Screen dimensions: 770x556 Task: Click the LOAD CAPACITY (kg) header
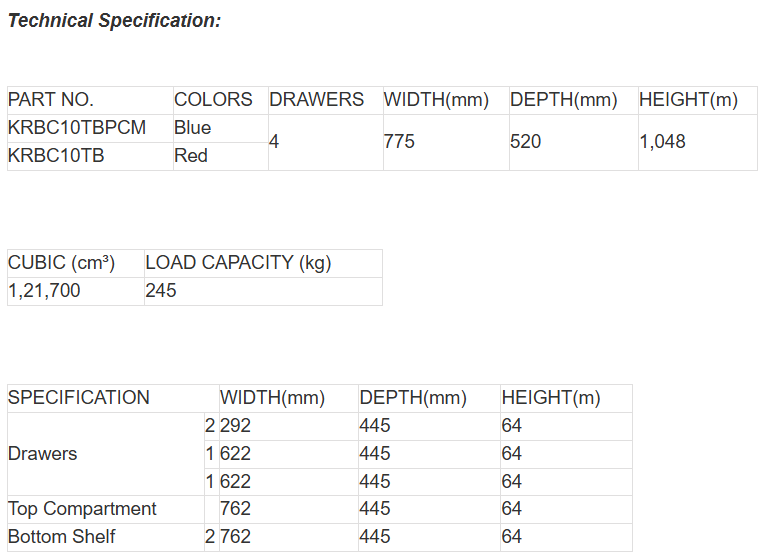click(x=238, y=263)
